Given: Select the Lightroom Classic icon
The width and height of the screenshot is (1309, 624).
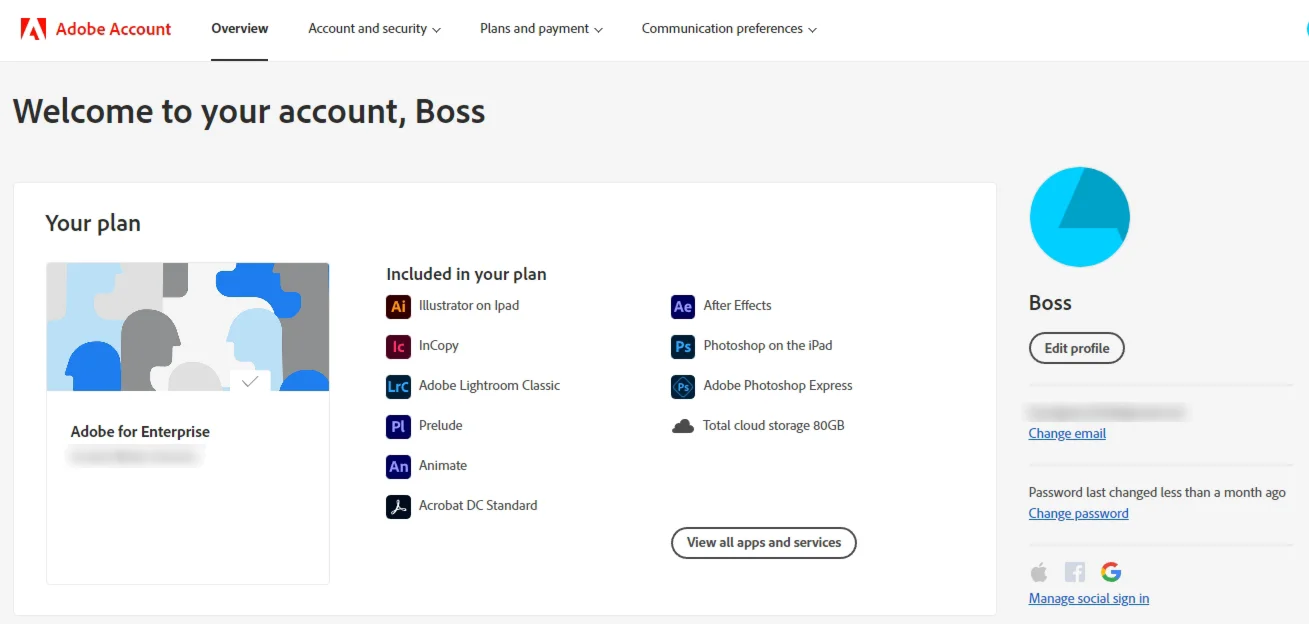Looking at the screenshot, I should point(398,387).
